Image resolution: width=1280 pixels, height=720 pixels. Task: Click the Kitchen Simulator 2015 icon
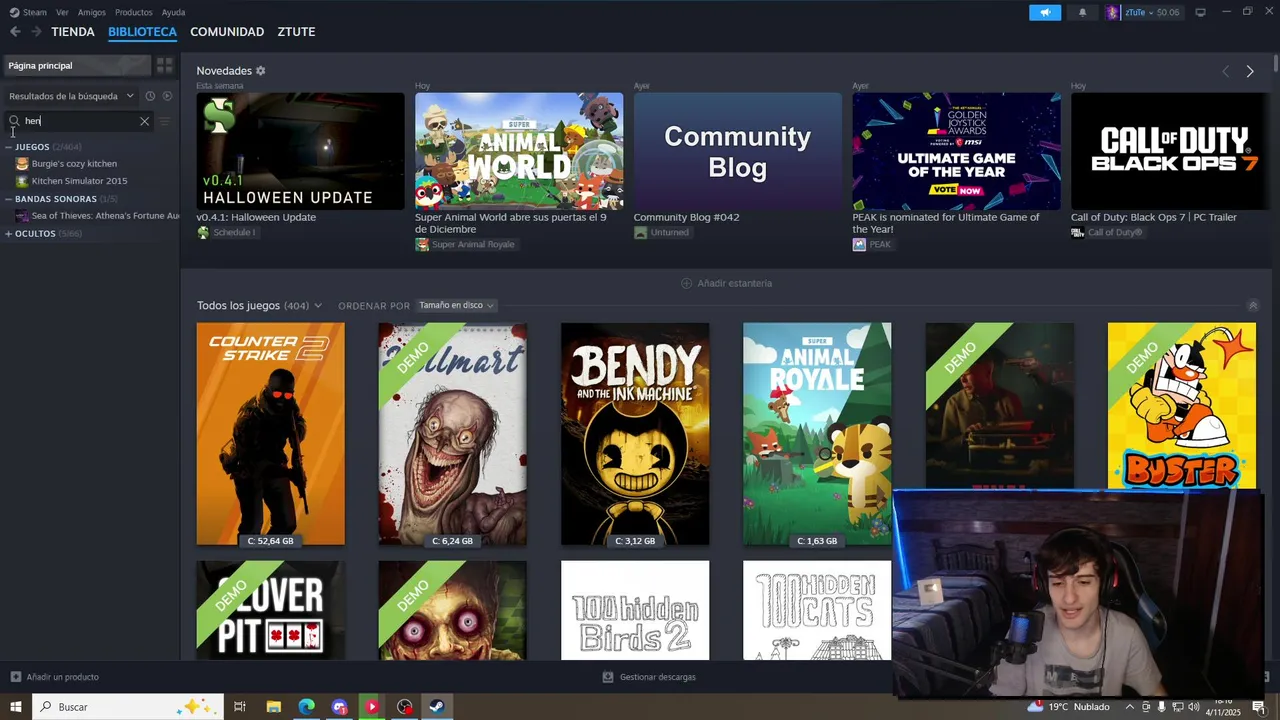pos(22,181)
